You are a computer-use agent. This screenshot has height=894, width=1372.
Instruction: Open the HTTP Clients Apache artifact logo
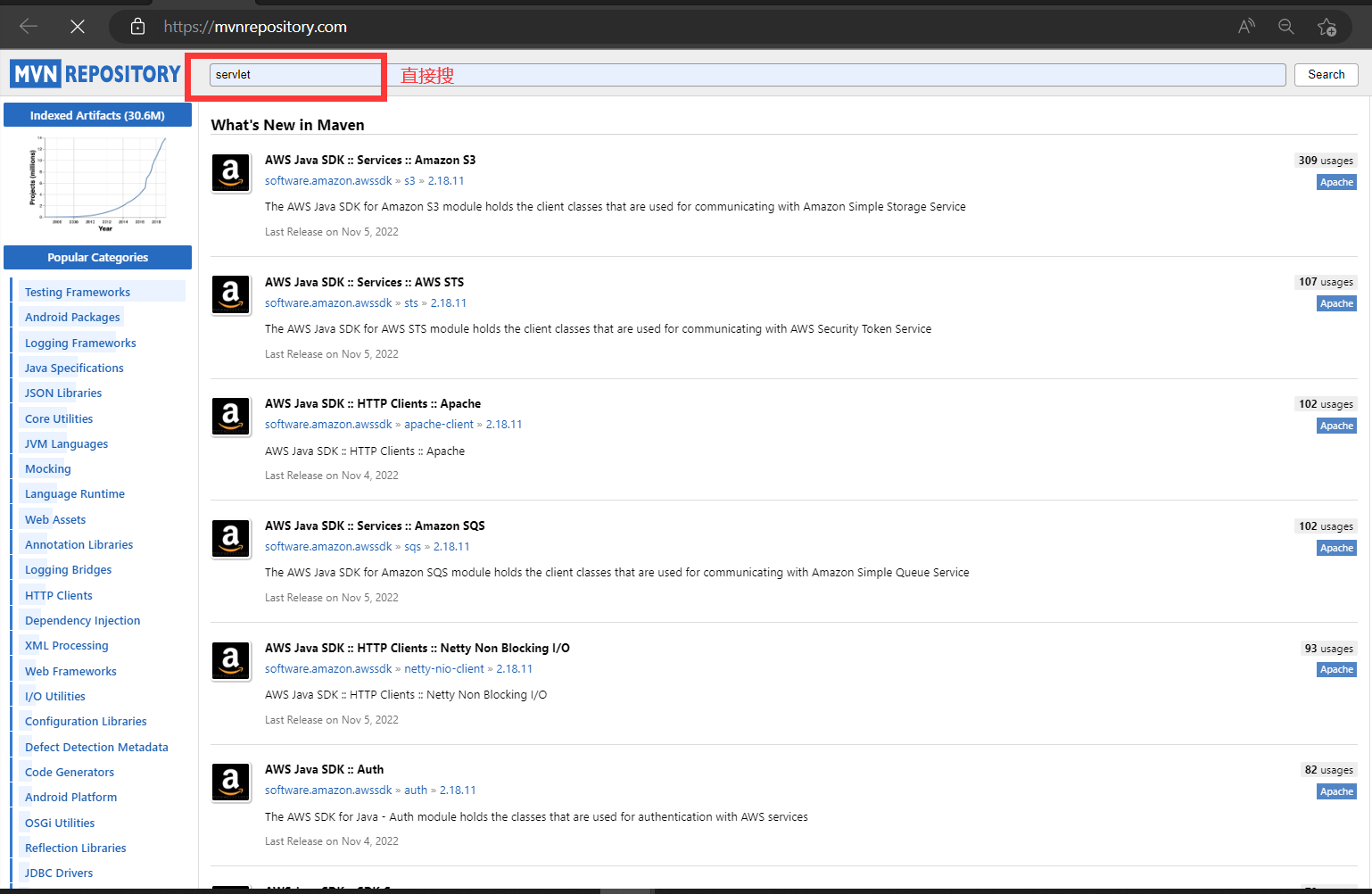tap(231, 417)
